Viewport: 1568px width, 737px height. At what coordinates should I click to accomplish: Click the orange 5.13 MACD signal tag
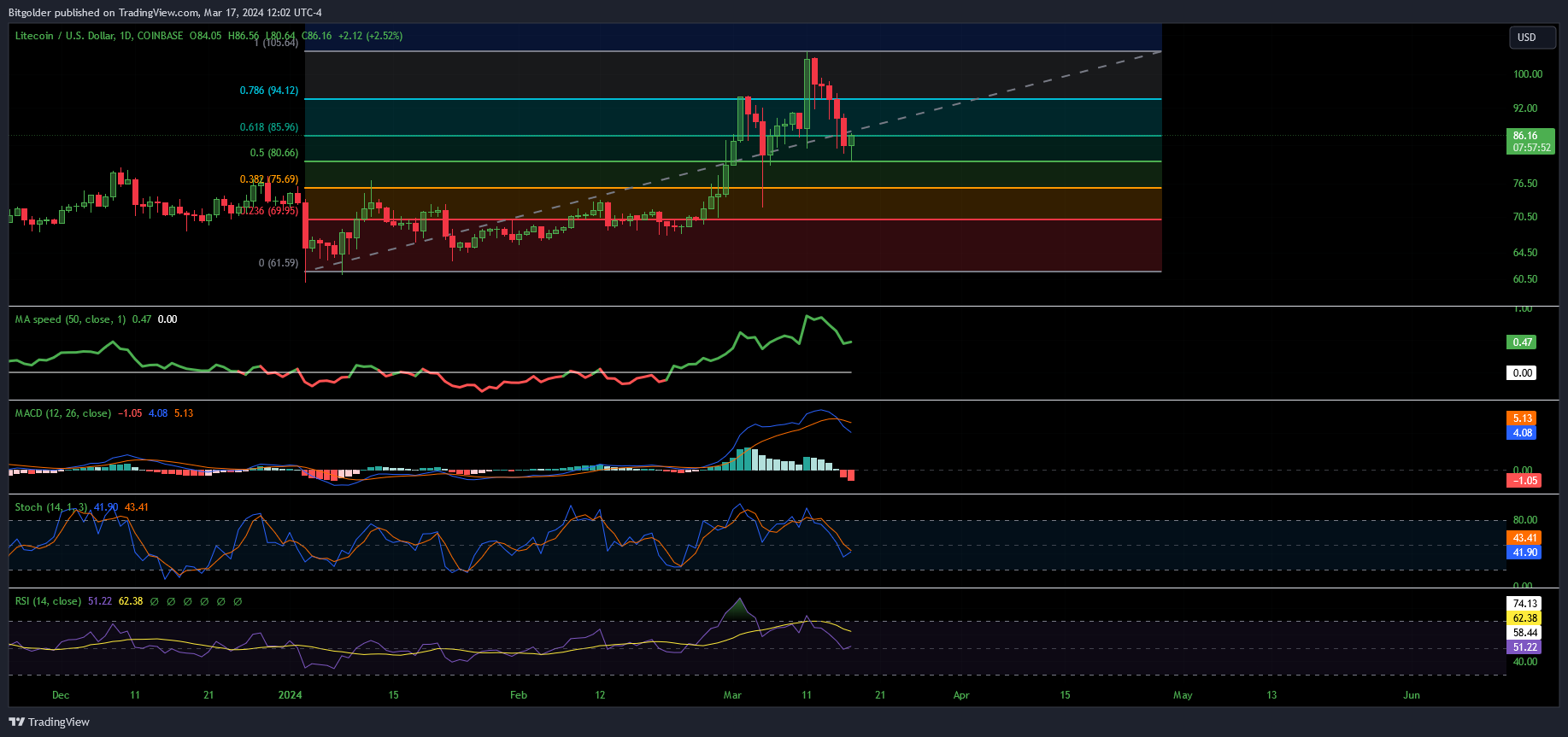(x=1521, y=418)
